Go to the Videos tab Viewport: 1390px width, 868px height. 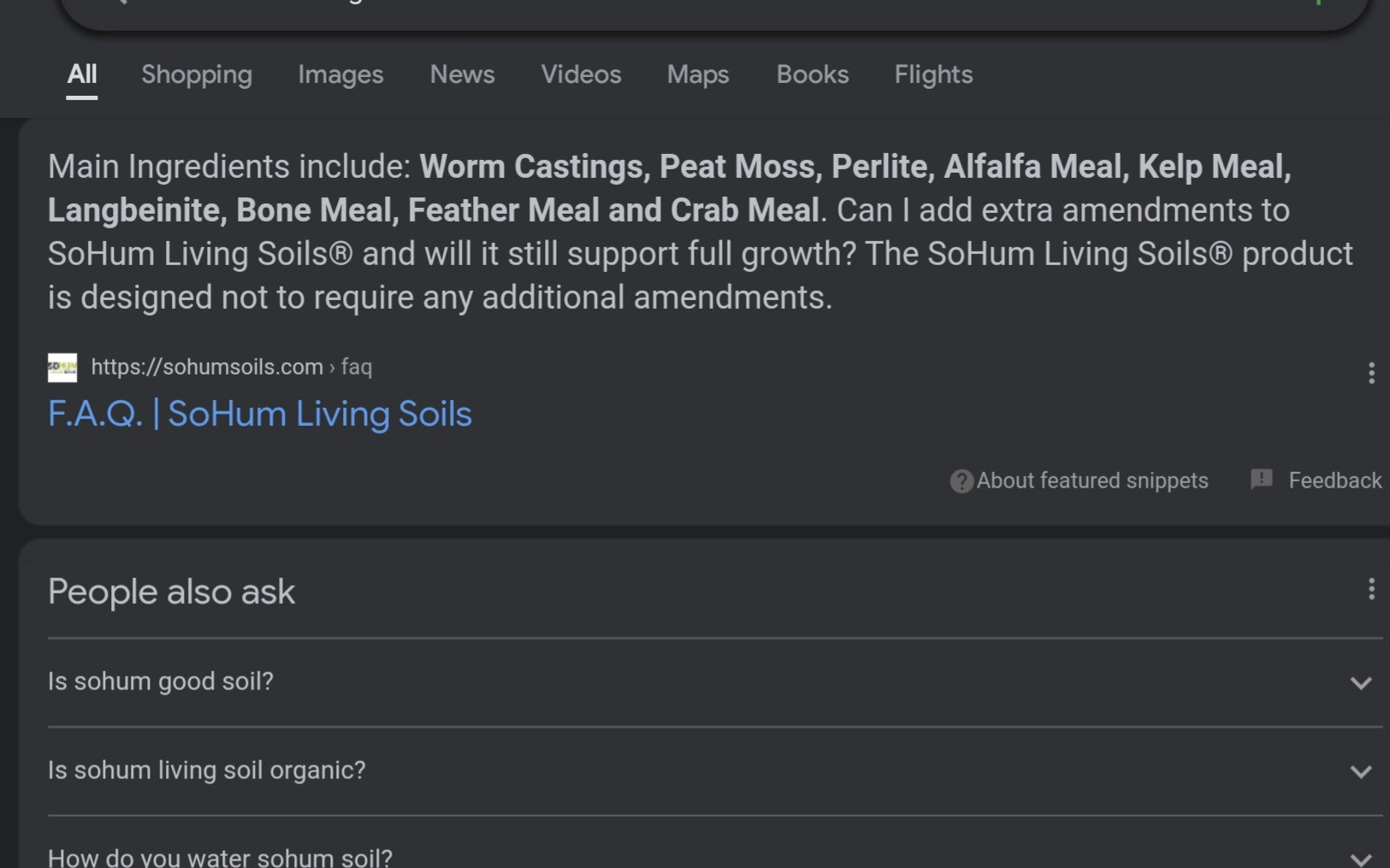coord(581,75)
